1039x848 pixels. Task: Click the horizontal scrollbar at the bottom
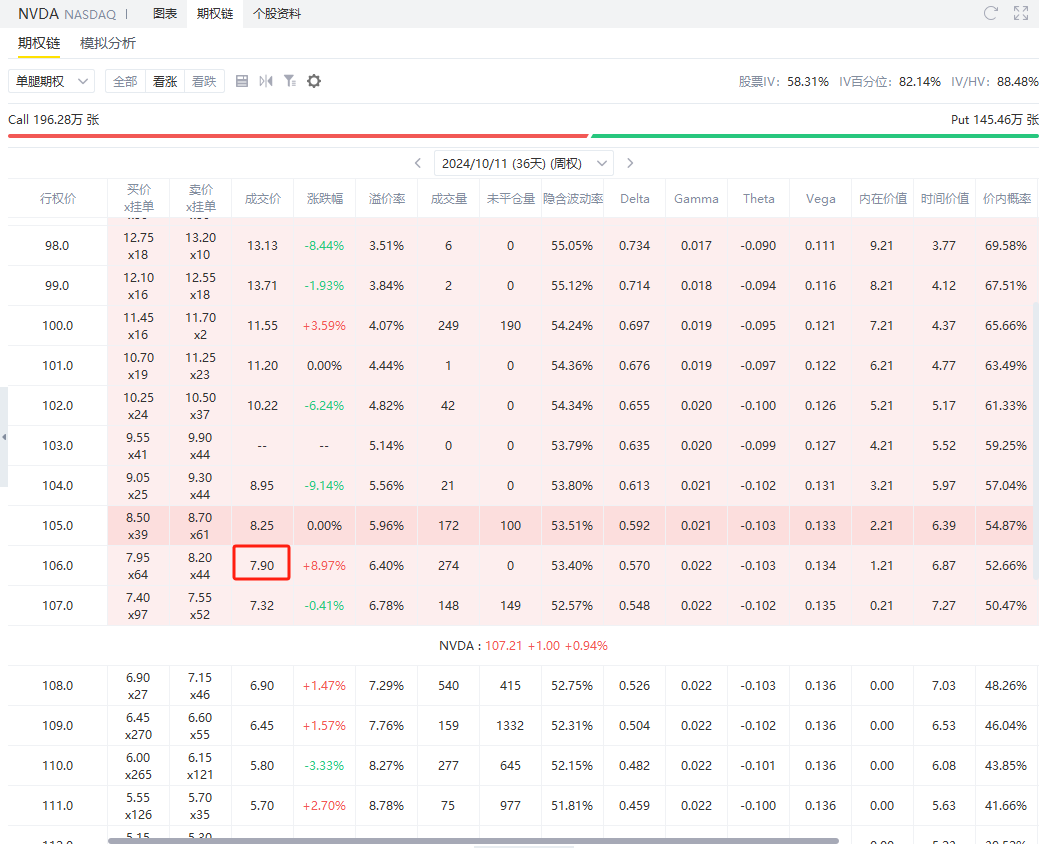(x=470, y=841)
